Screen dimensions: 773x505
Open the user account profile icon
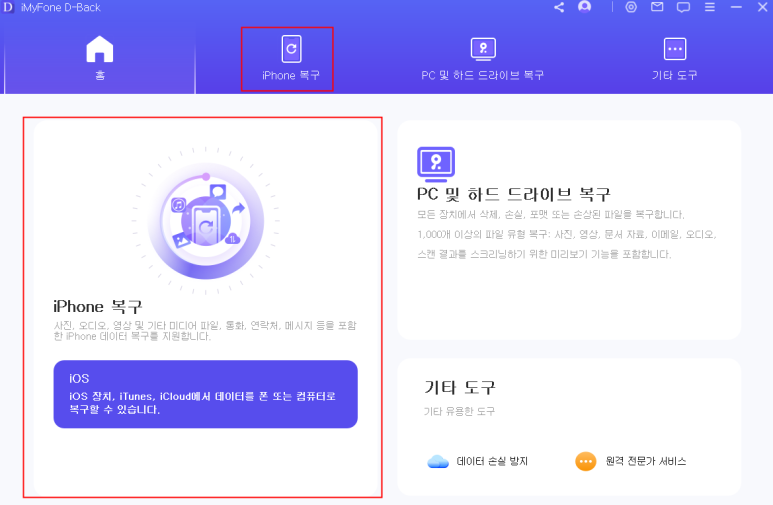pyautogui.click(x=584, y=7)
